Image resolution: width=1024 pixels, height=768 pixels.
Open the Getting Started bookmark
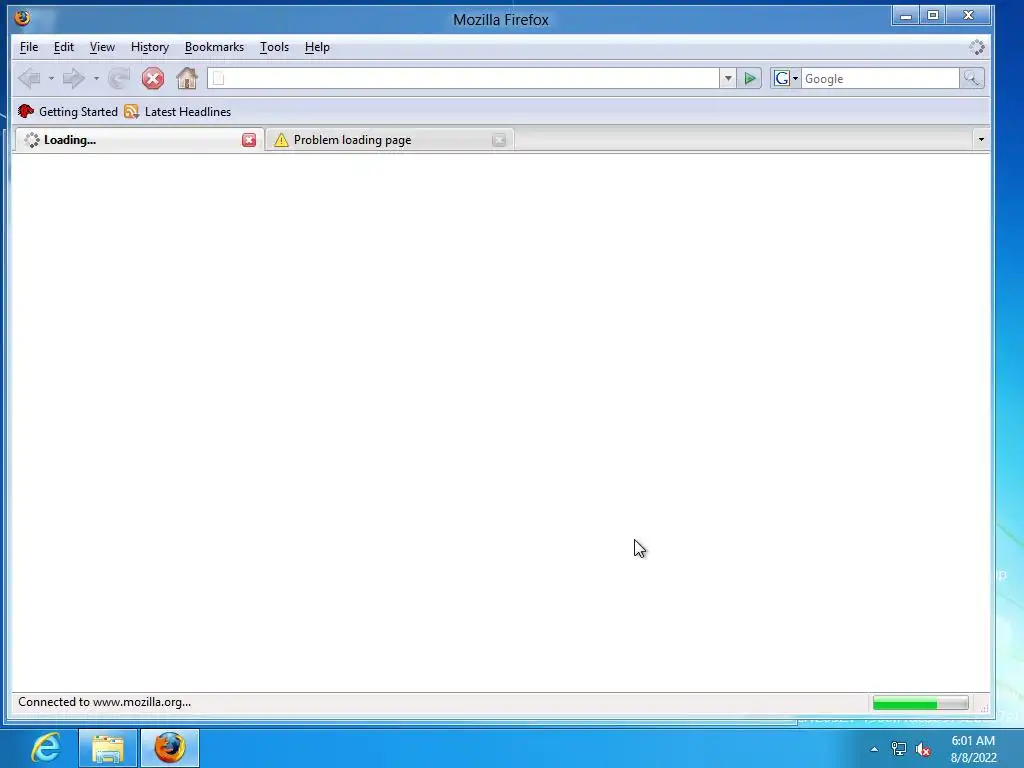[x=68, y=112]
